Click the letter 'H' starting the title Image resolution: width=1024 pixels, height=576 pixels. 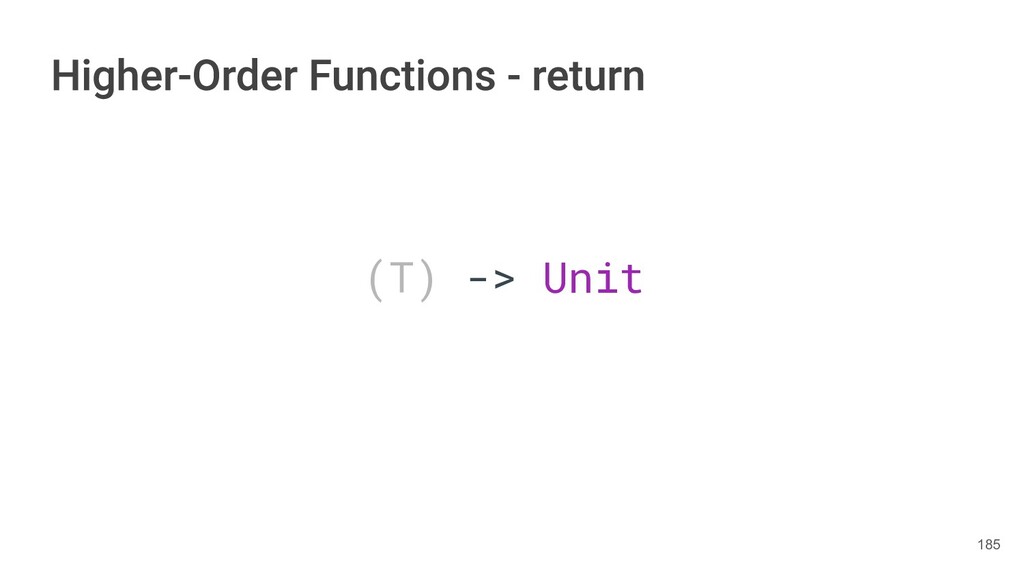click(65, 76)
